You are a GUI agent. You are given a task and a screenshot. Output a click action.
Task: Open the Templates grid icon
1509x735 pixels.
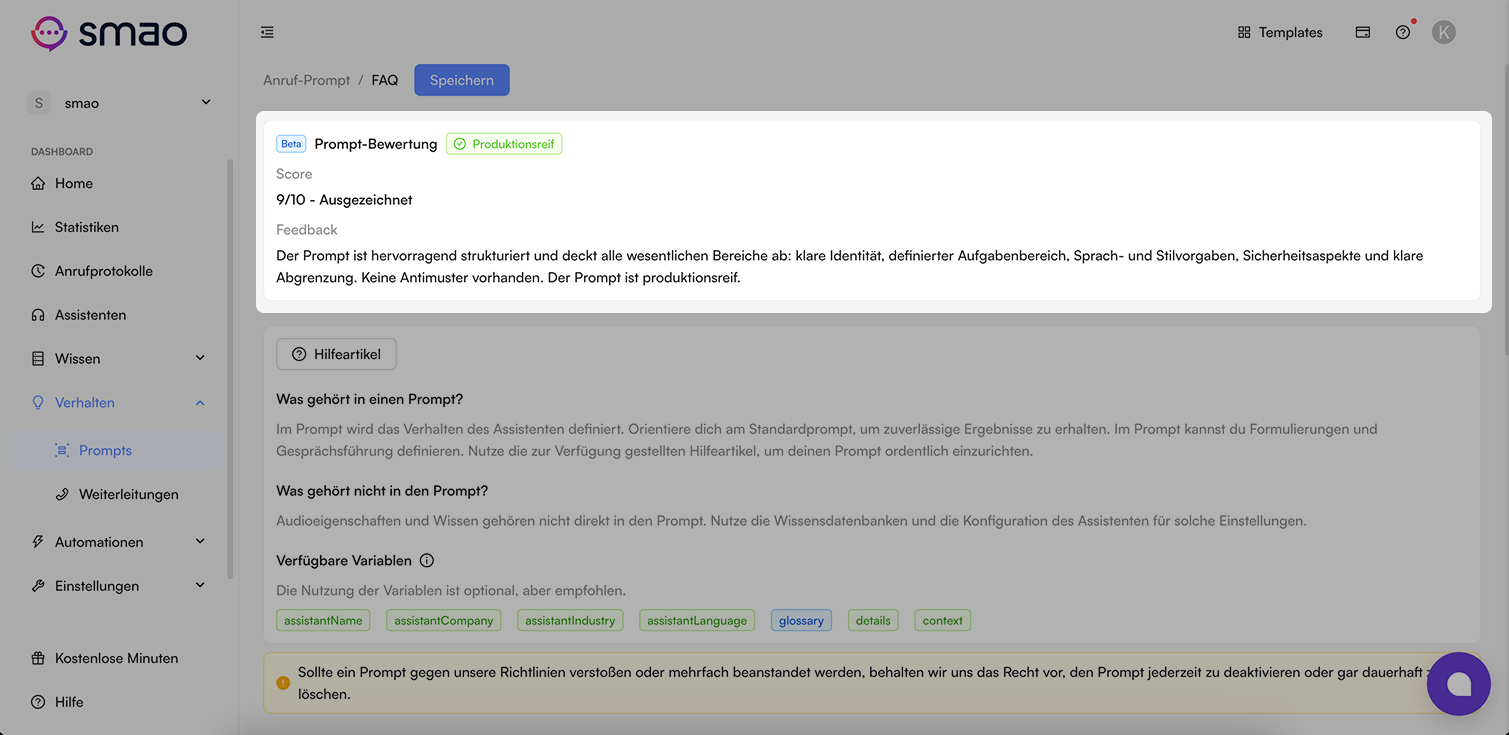1244,32
